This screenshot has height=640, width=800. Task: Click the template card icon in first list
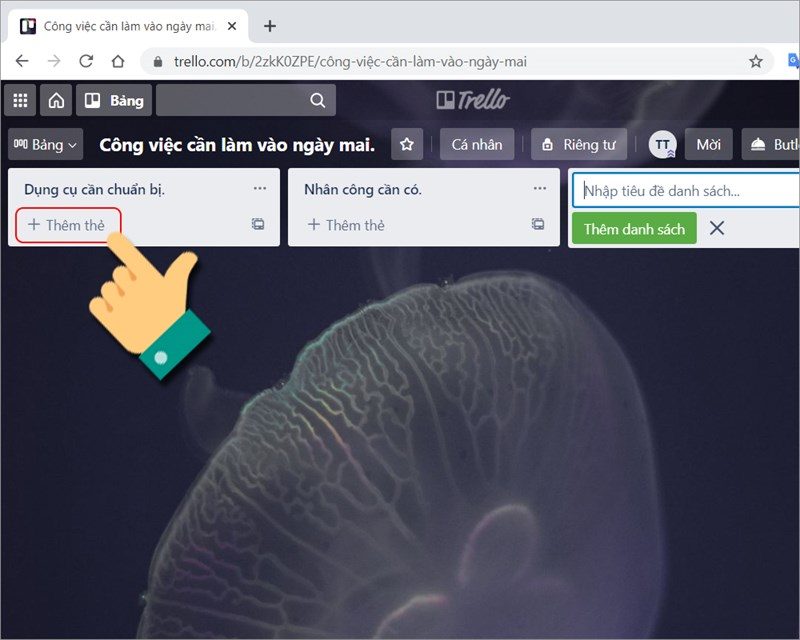tap(258, 225)
